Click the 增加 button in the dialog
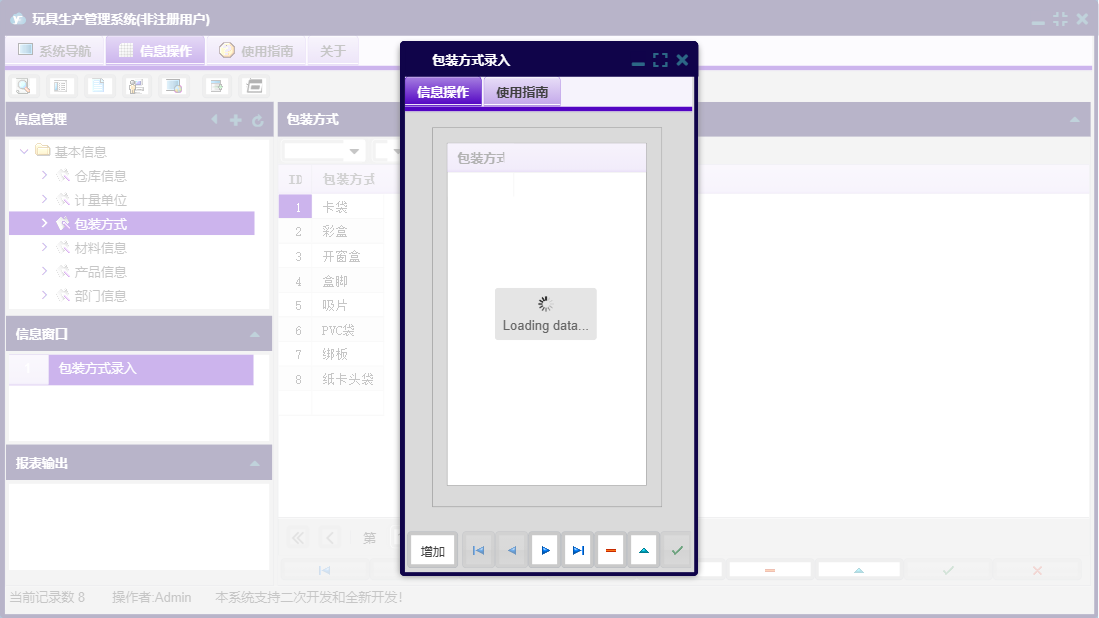The height and width of the screenshot is (618, 1099). click(x=432, y=551)
